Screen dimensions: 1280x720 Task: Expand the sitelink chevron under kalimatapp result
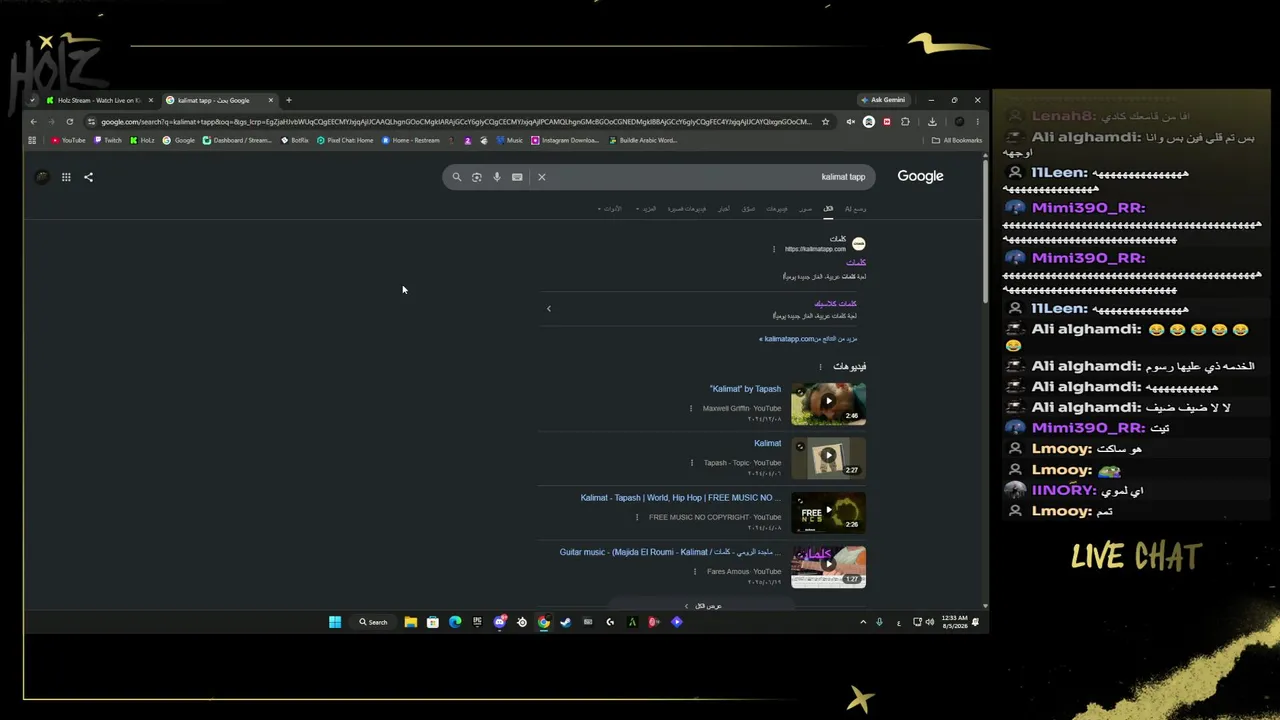tap(549, 309)
